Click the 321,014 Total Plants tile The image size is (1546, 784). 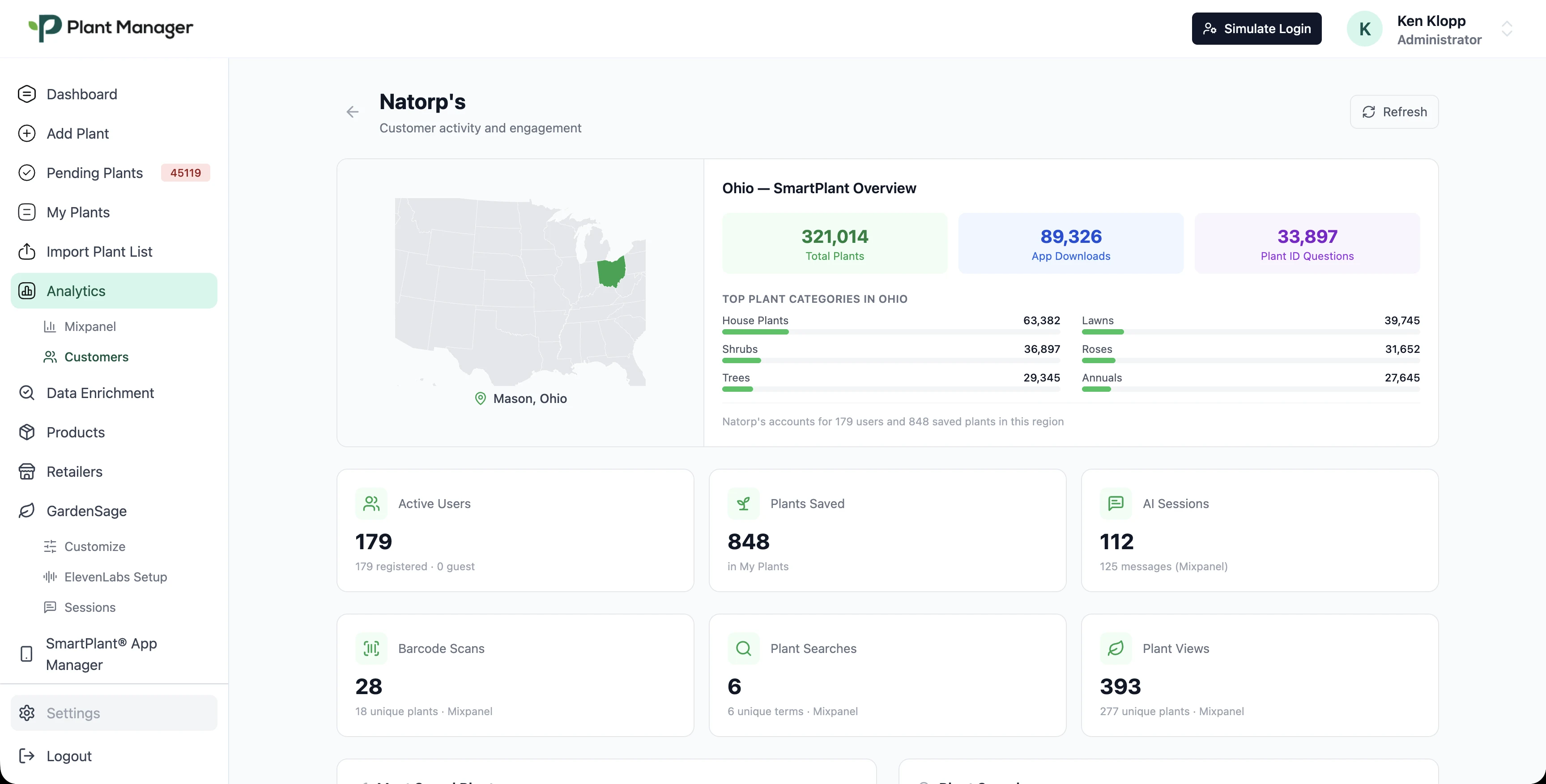pos(834,243)
